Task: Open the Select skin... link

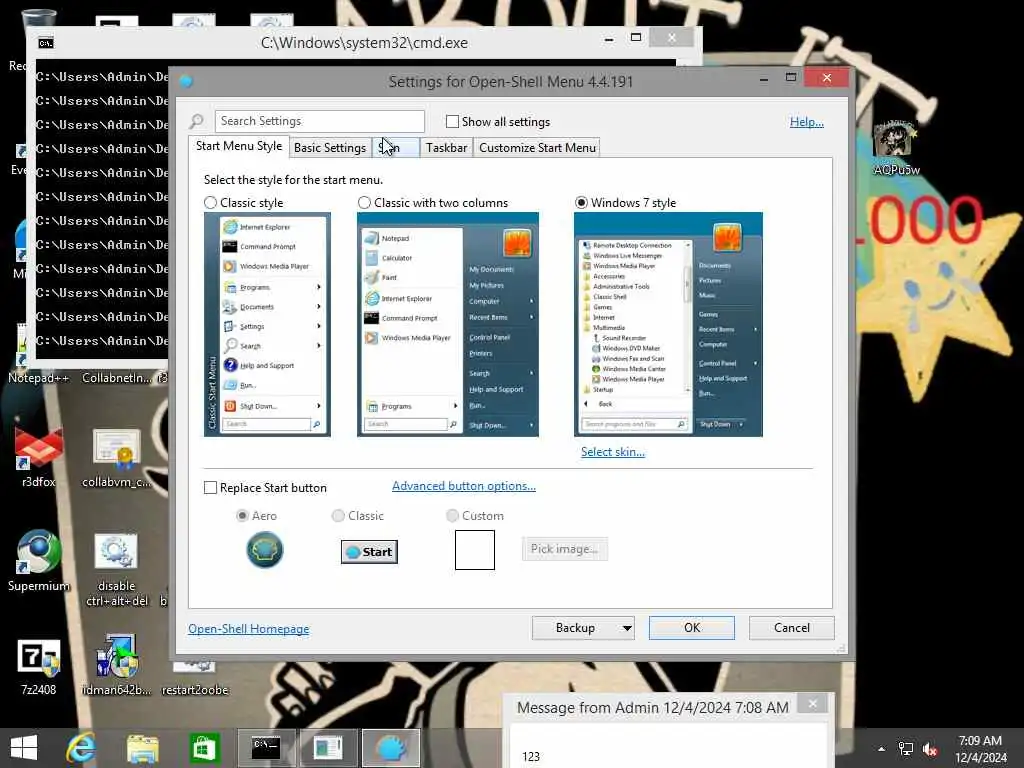Action: pyautogui.click(x=613, y=452)
